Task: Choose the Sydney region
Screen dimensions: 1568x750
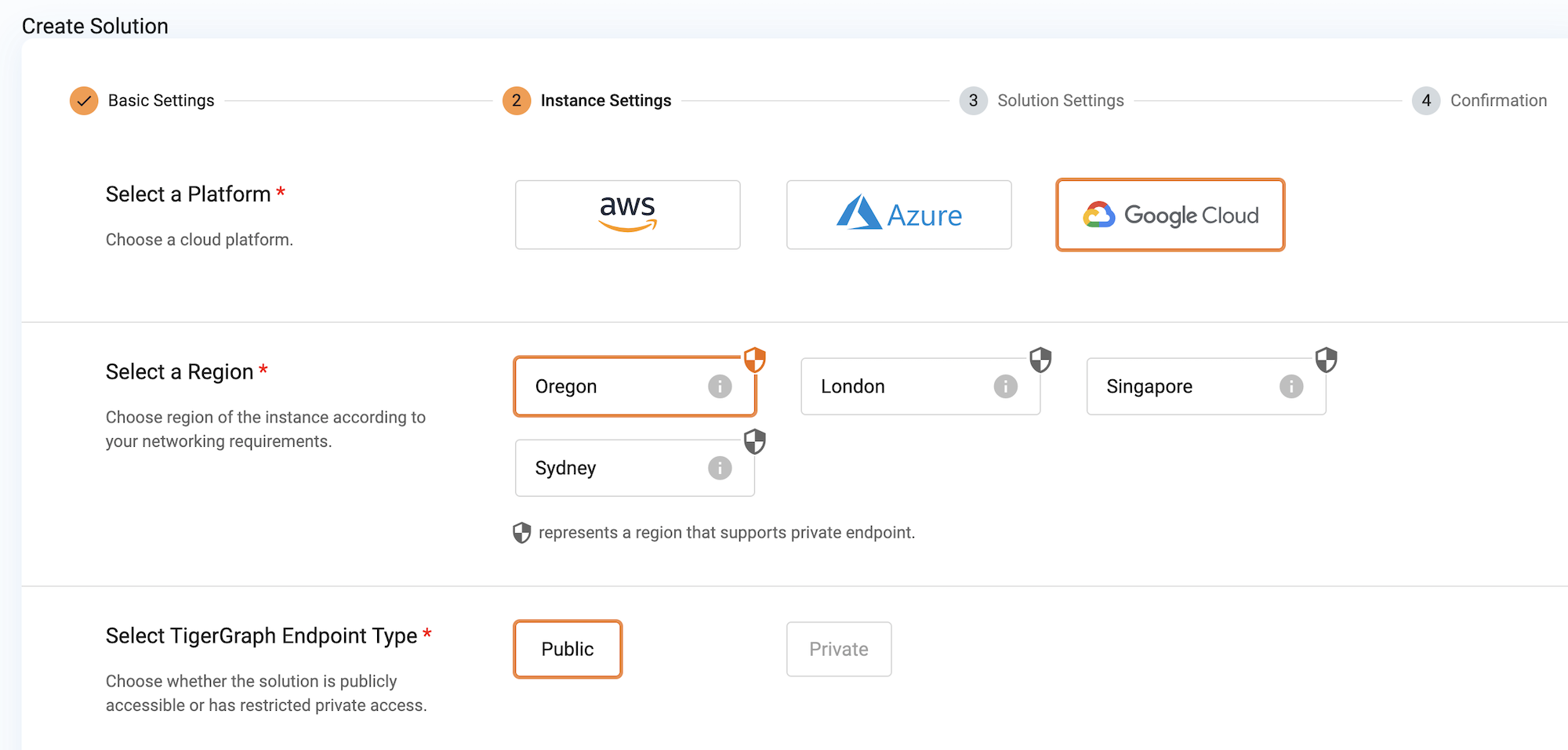Action: click(634, 468)
